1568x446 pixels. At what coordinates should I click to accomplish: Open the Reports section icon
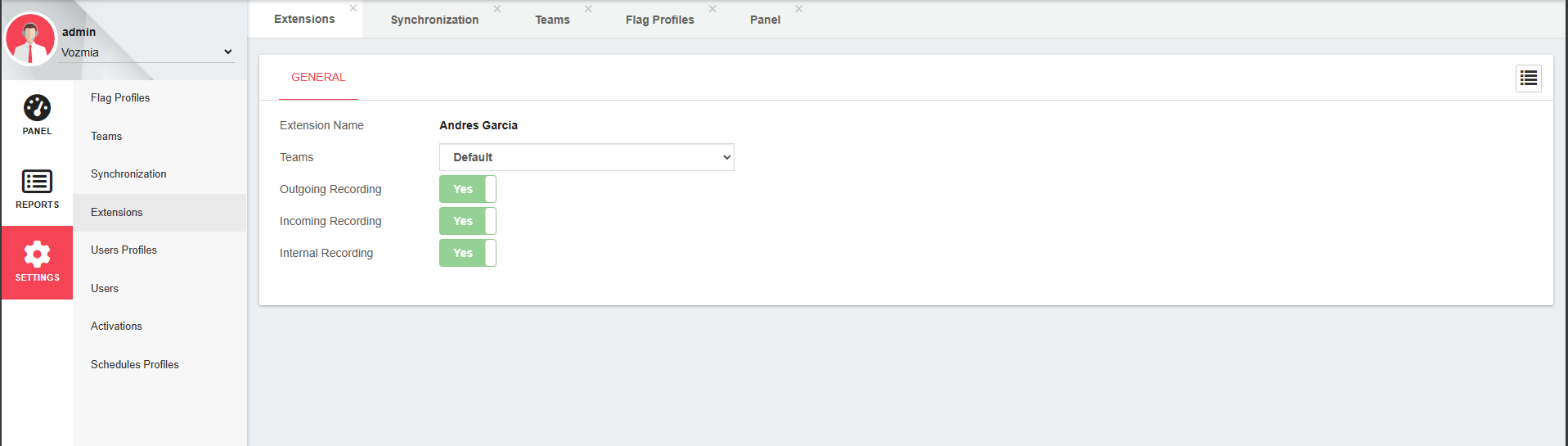(37, 182)
